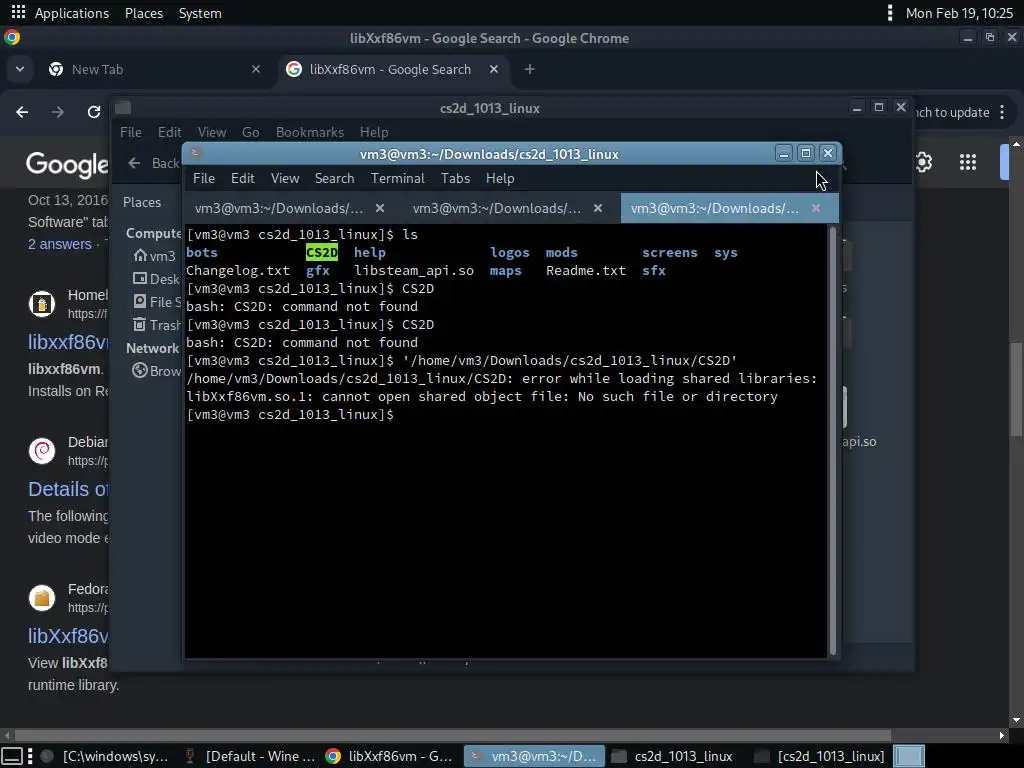Open the terminal File menu
This screenshot has width=1024, height=768.
pyautogui.click(x=204, y=178)
